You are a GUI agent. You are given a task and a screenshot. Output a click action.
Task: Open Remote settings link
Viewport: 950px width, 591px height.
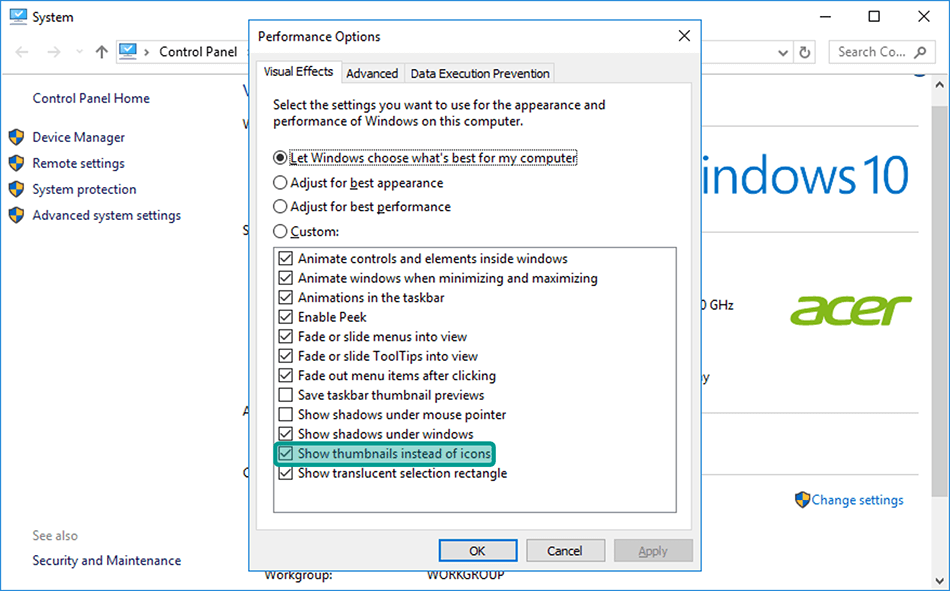tap(79, 163)
